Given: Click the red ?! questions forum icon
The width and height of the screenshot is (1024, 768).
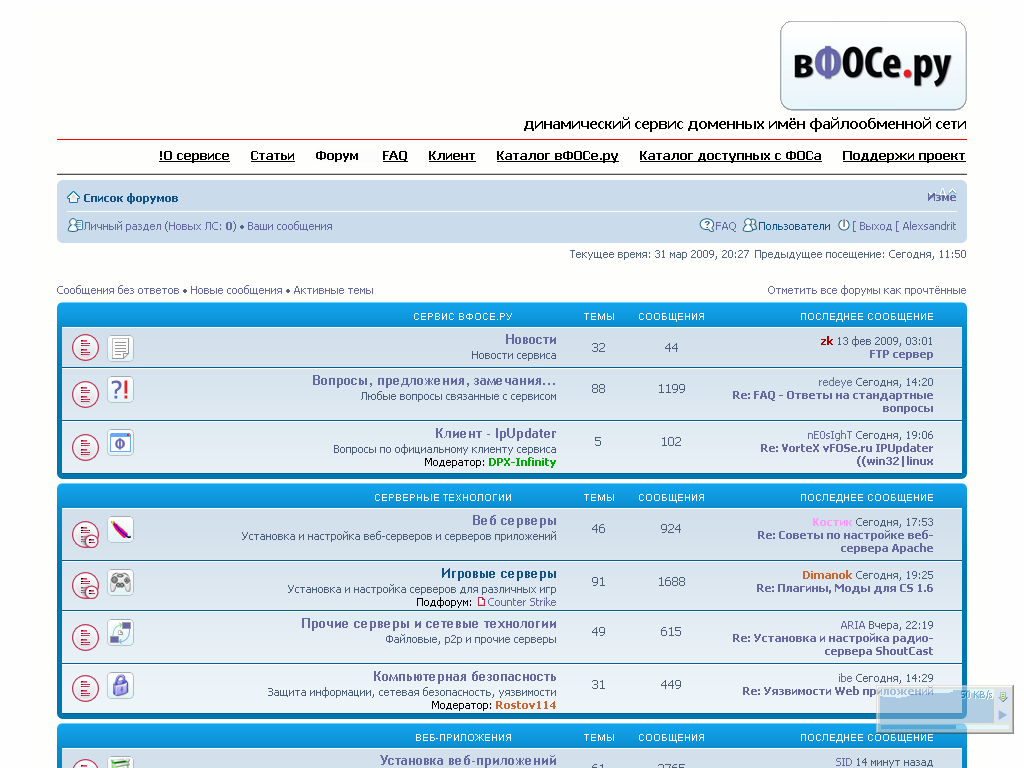Looking at the screenshot, I should pyautogui.click(x=120, y=390).
